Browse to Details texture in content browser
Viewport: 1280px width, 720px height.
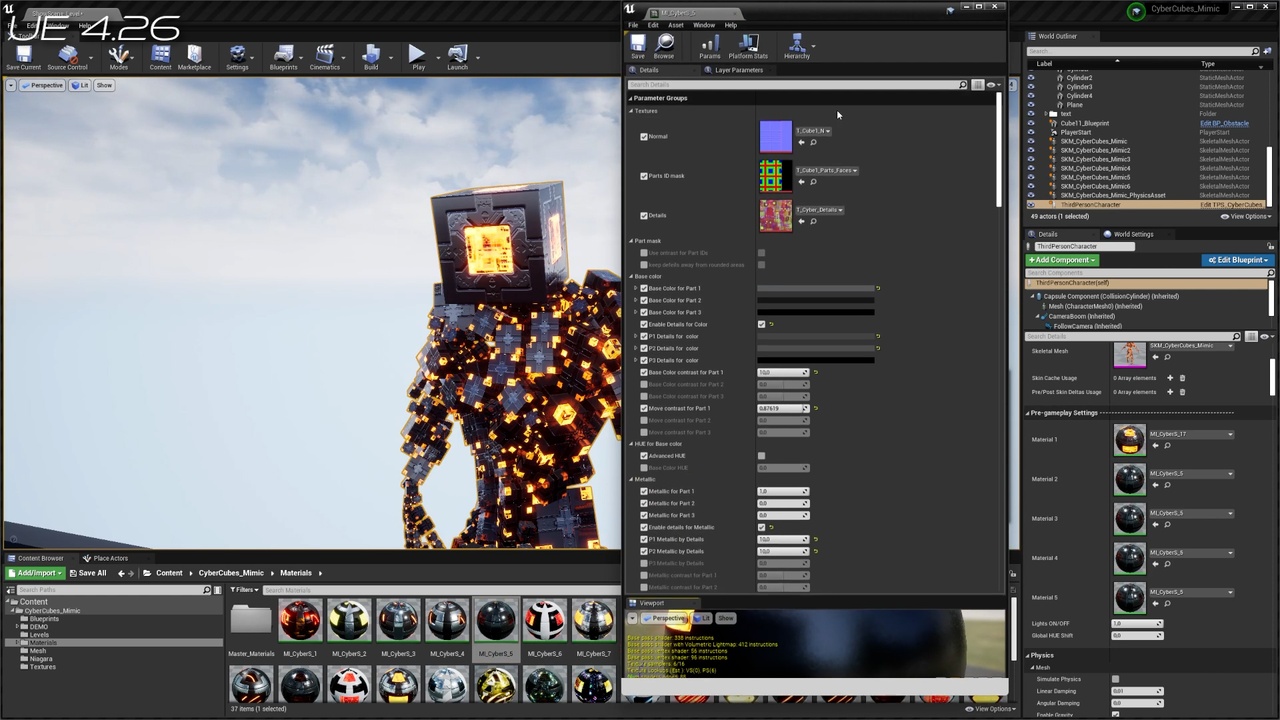pos(813,222)
